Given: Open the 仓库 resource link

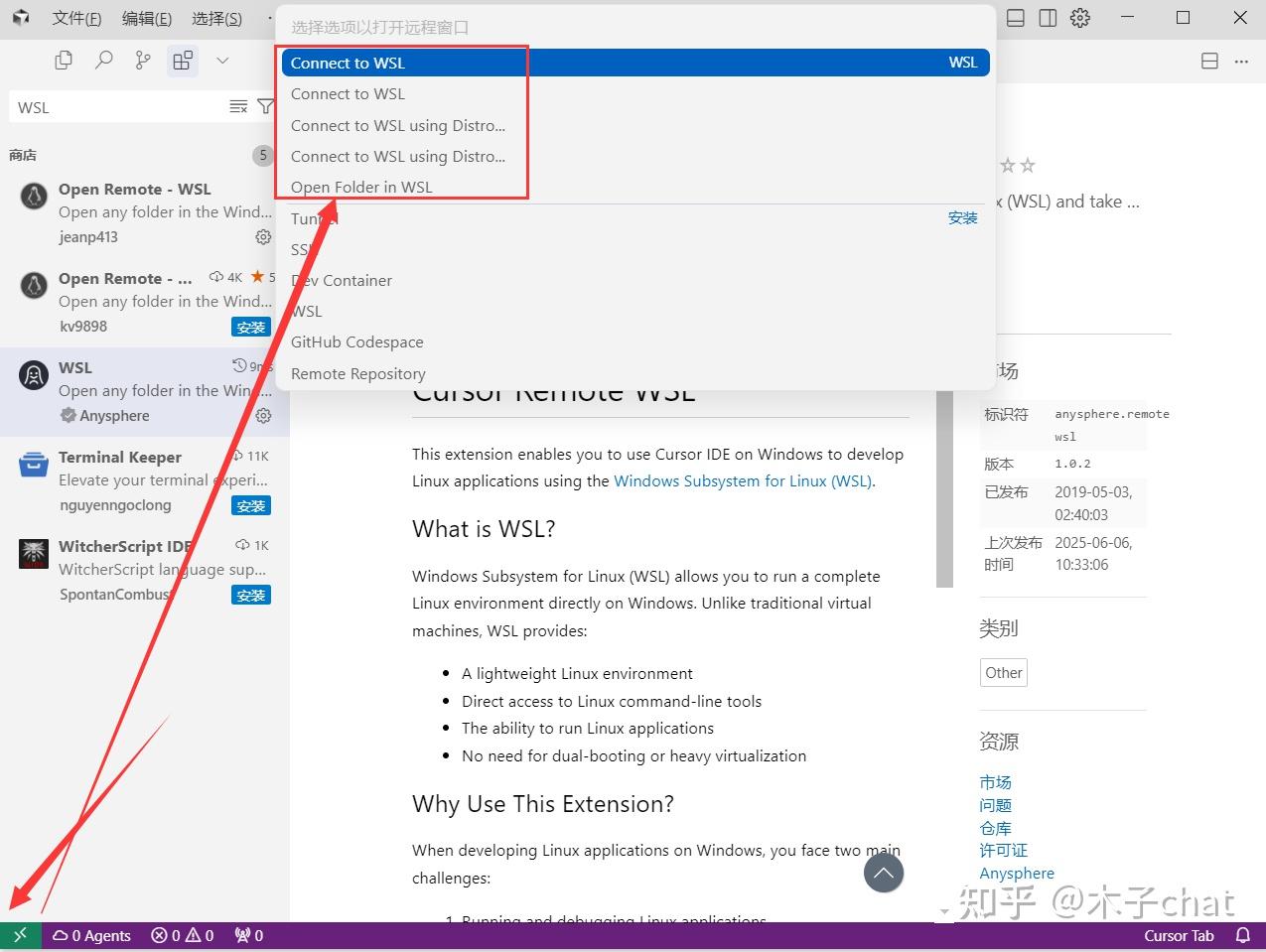Looking at the screenshot, I should coord(995,828).
